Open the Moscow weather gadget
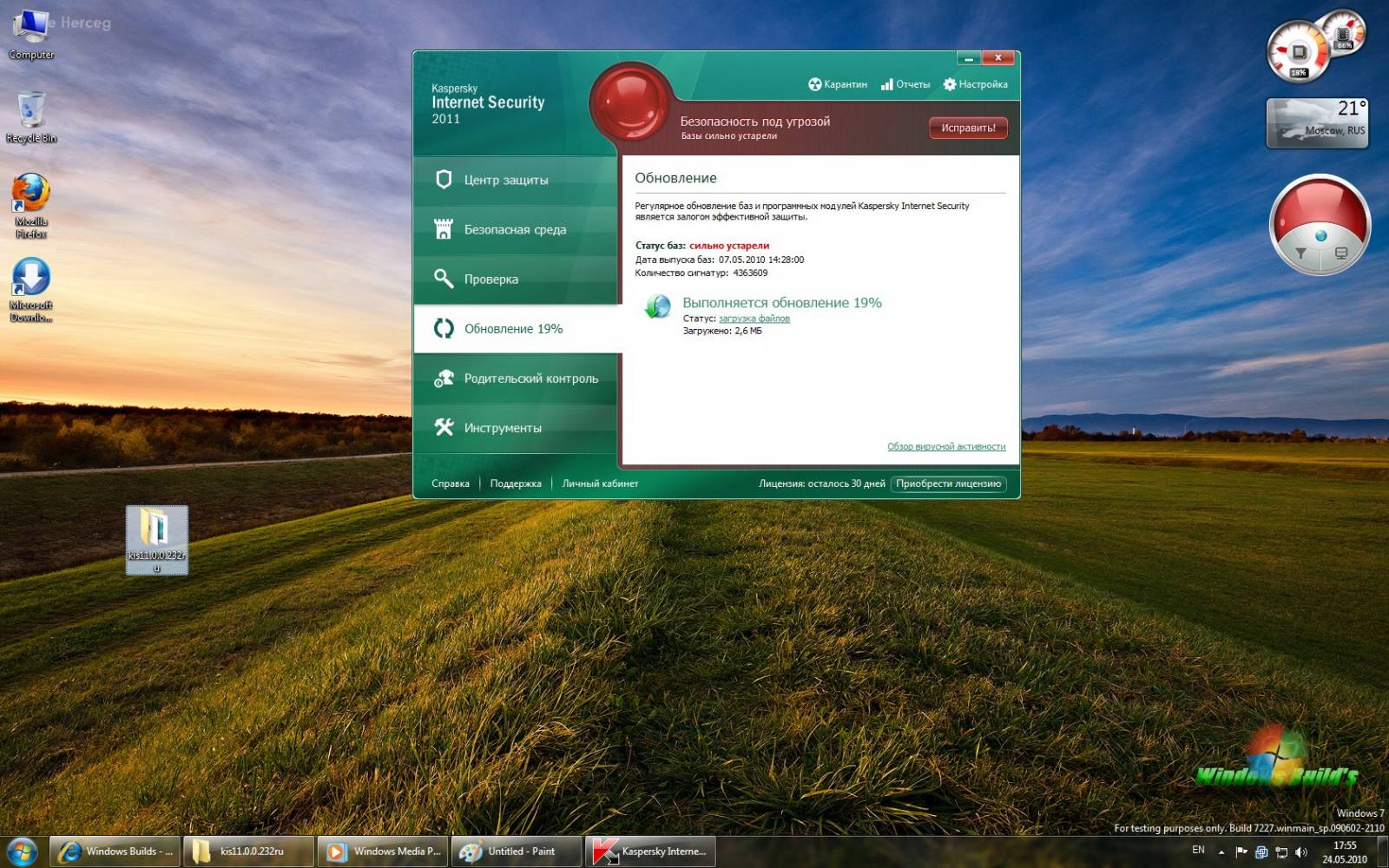1389x868 pixels. (x=1317, y=122)
